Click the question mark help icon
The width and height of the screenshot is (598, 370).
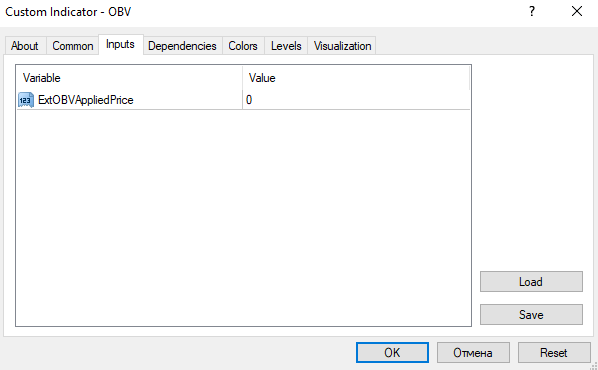(532, 12)
